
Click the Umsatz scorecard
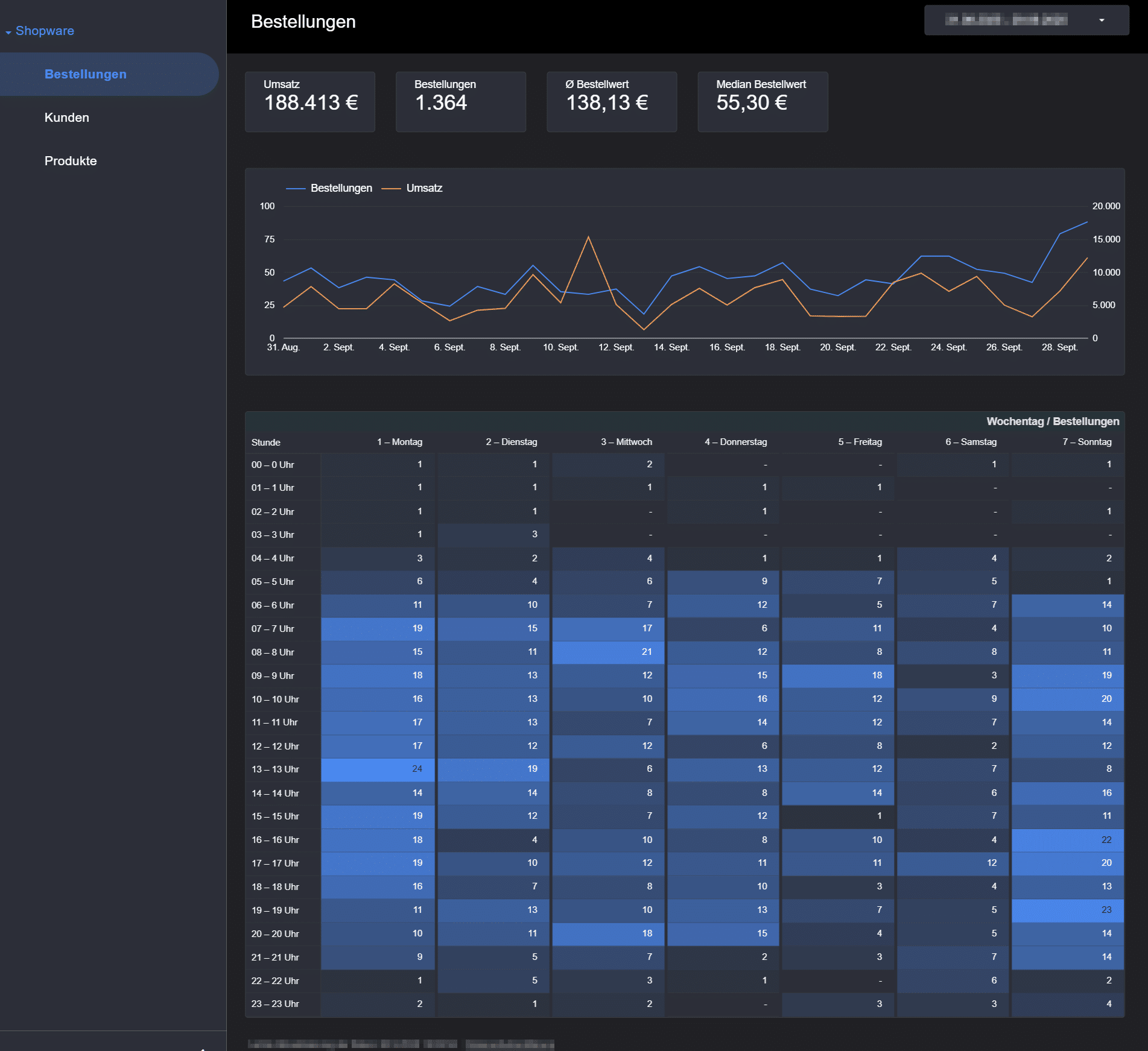coord(310,101)
